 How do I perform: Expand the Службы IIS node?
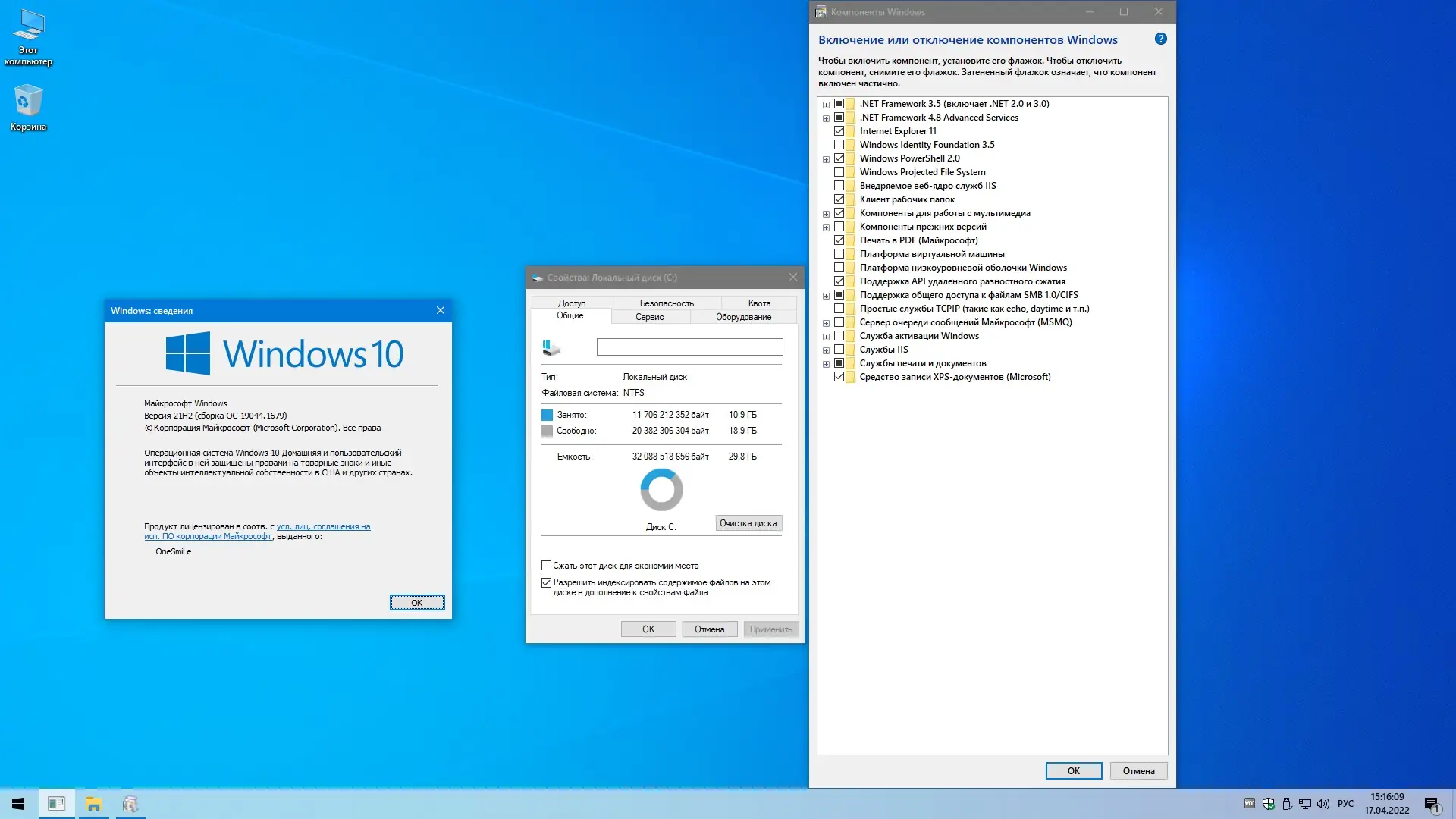826,350
